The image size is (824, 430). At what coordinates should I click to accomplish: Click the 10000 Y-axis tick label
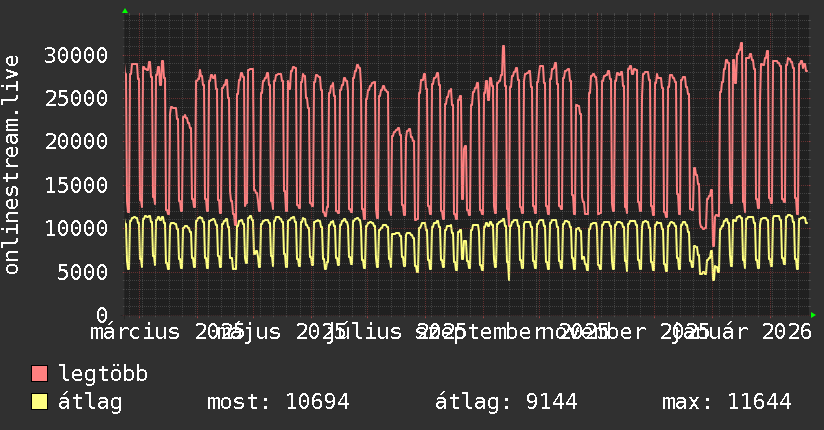click(x=79, y=228)
